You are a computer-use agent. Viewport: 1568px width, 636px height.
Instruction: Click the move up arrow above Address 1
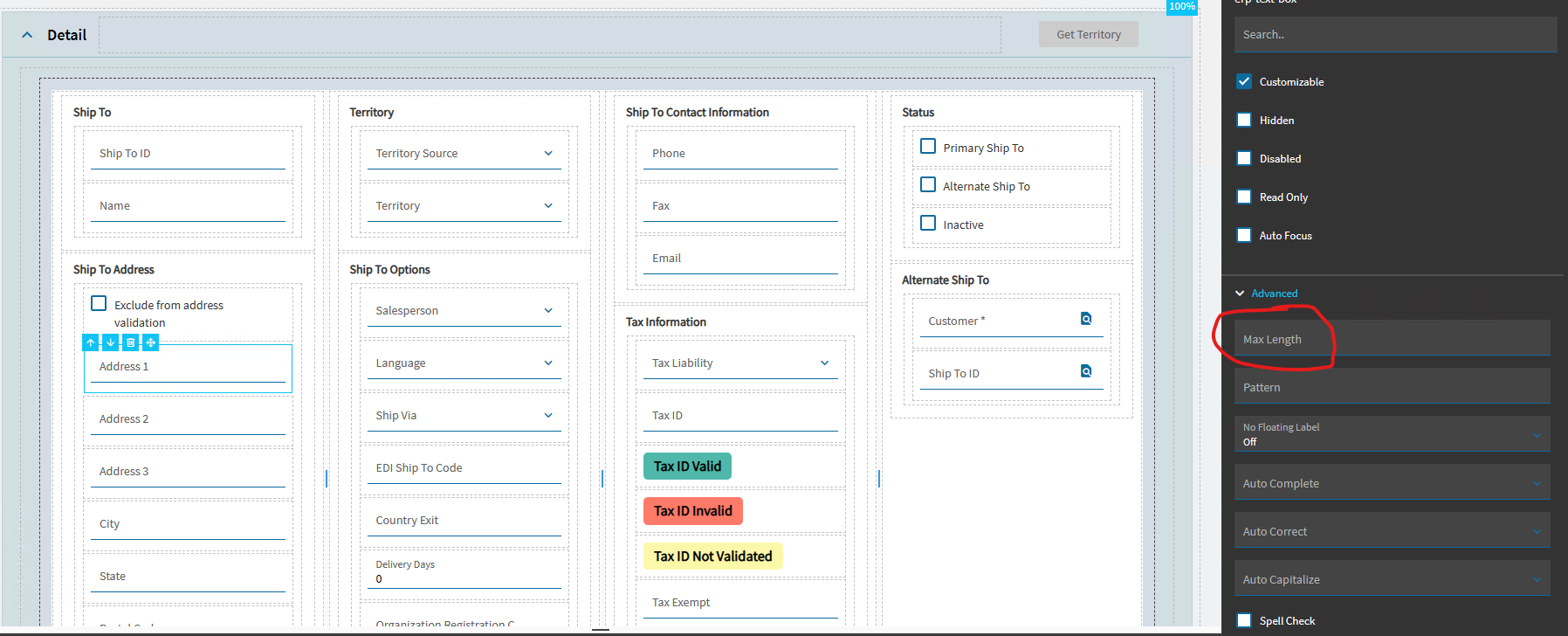click(91, 342)
